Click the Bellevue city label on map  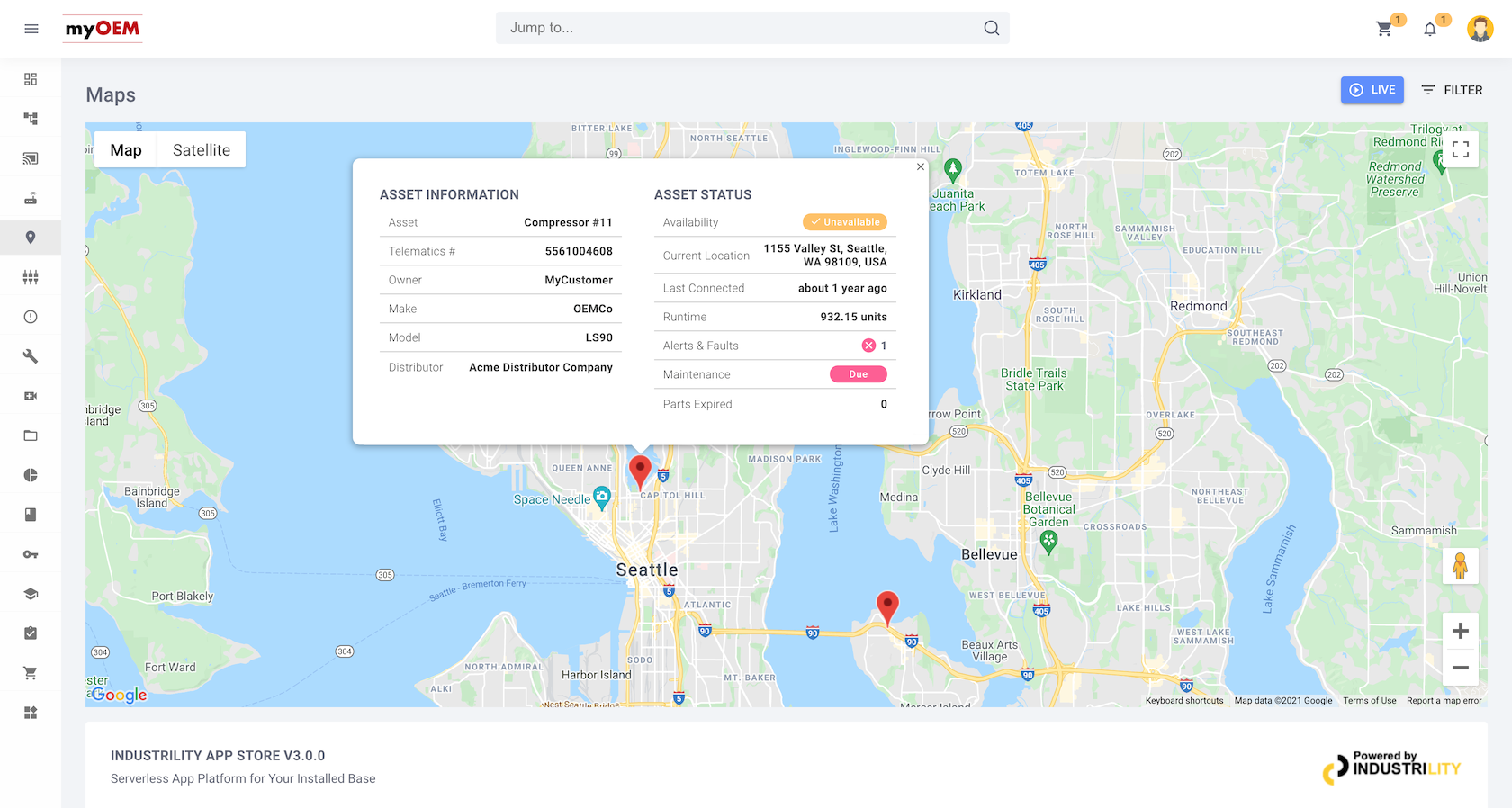(989, 554)
